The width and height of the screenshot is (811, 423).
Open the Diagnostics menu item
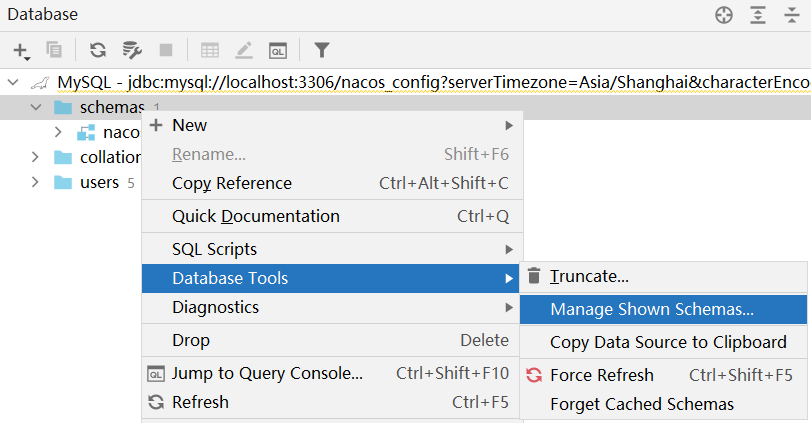(x=333, y=308)
